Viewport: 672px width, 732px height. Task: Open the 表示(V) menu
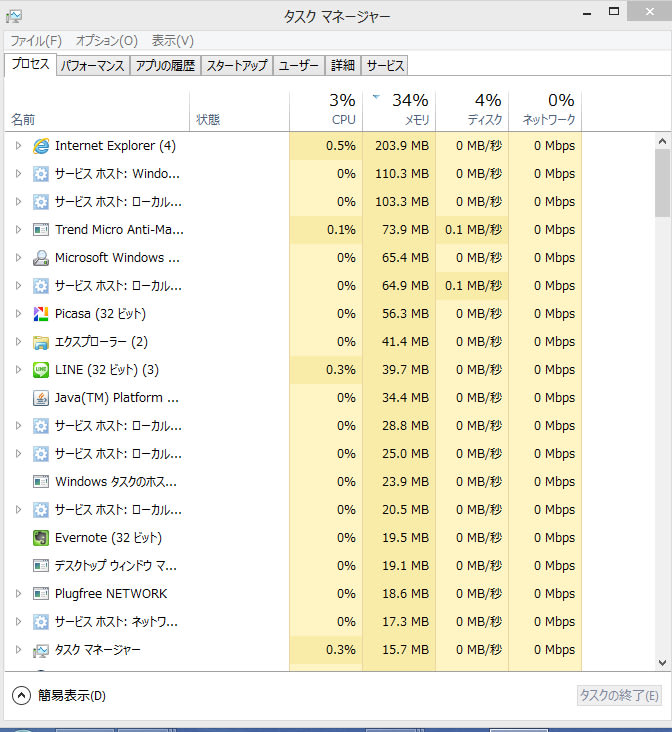[x=173, y=41]
